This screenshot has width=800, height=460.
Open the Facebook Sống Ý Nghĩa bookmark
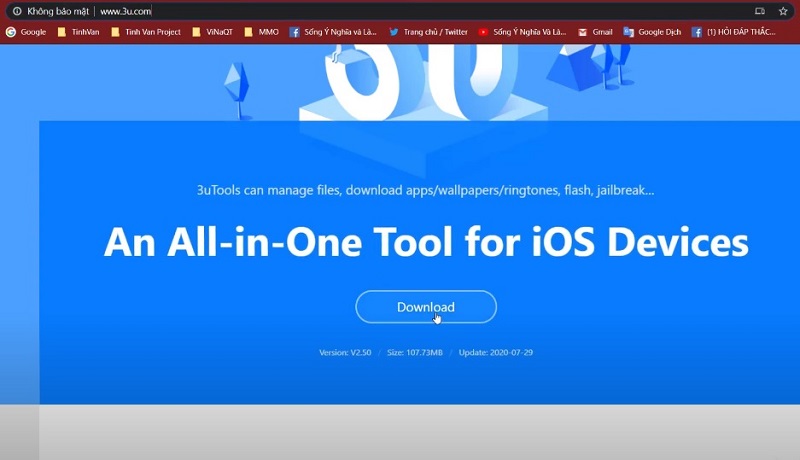pyautogui.click(x=333, y=32)
